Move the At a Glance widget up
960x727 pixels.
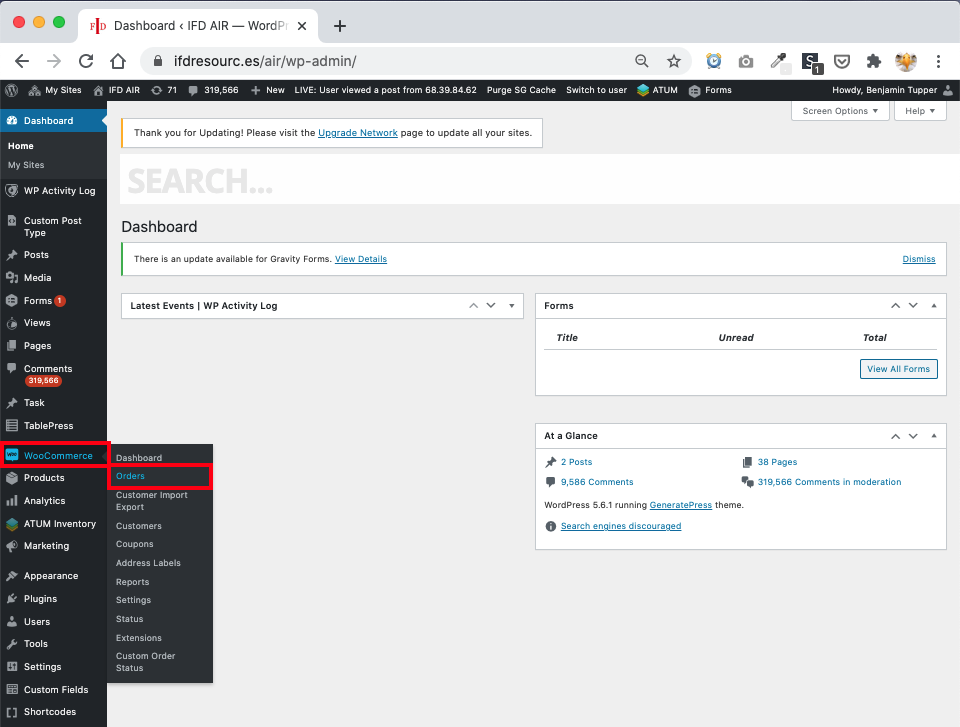coord(895,436)
